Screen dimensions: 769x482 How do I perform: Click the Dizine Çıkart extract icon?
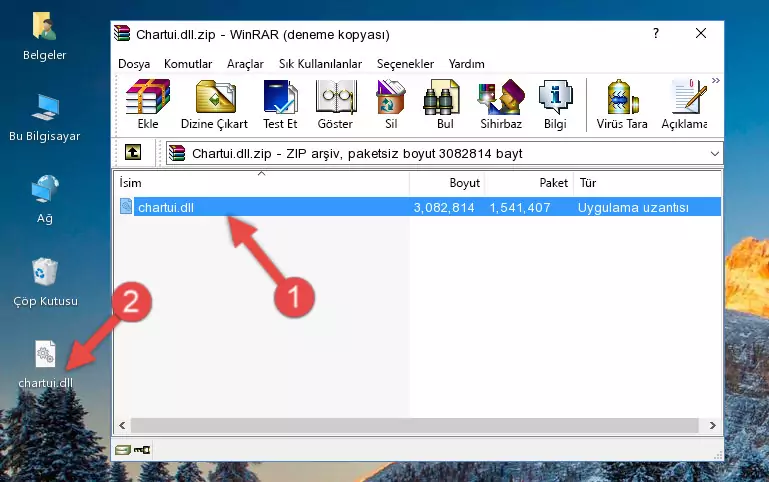pyautogui.click(x=214, y=104)
